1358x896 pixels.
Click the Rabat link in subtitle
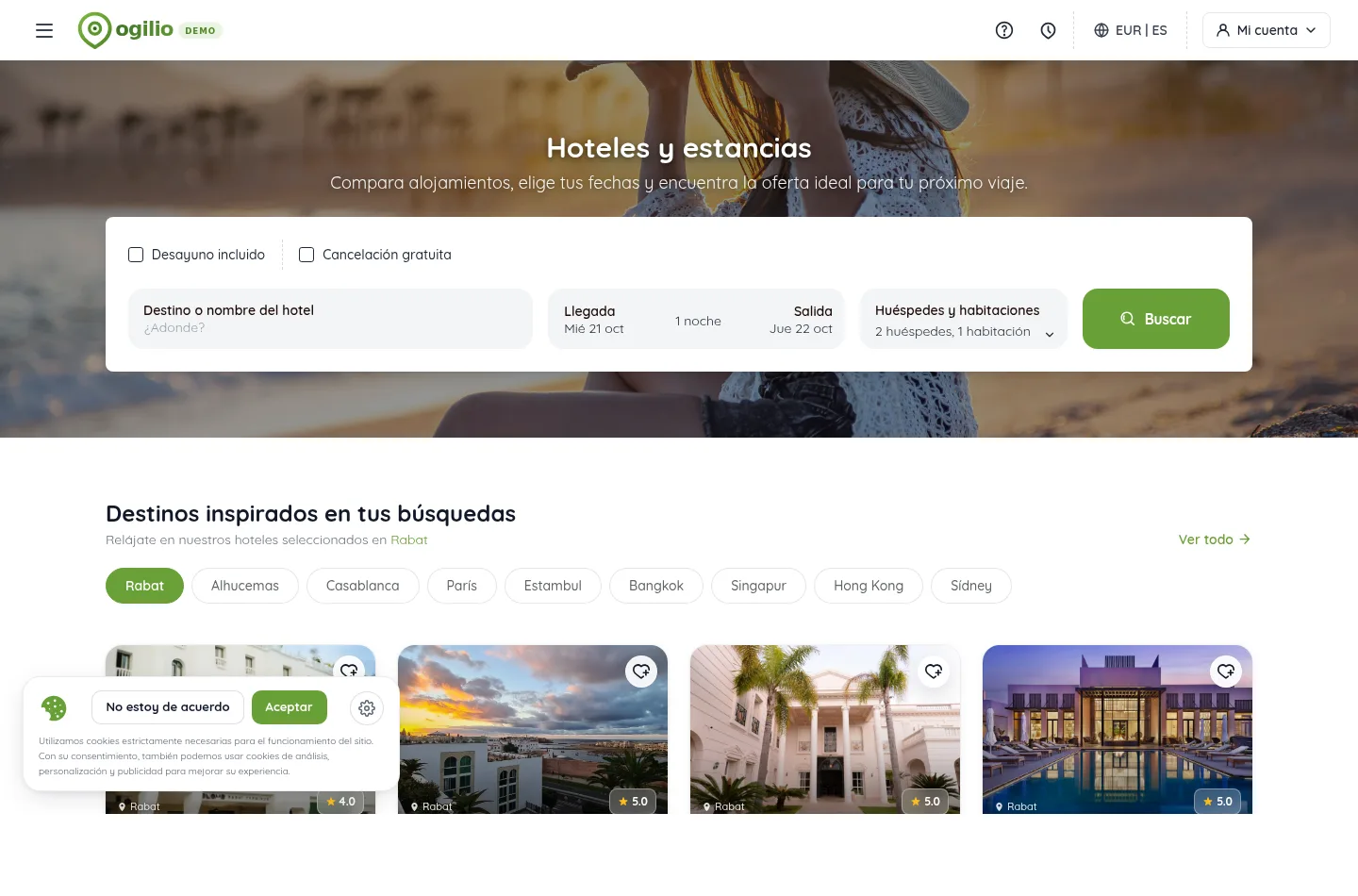(409, 540)
